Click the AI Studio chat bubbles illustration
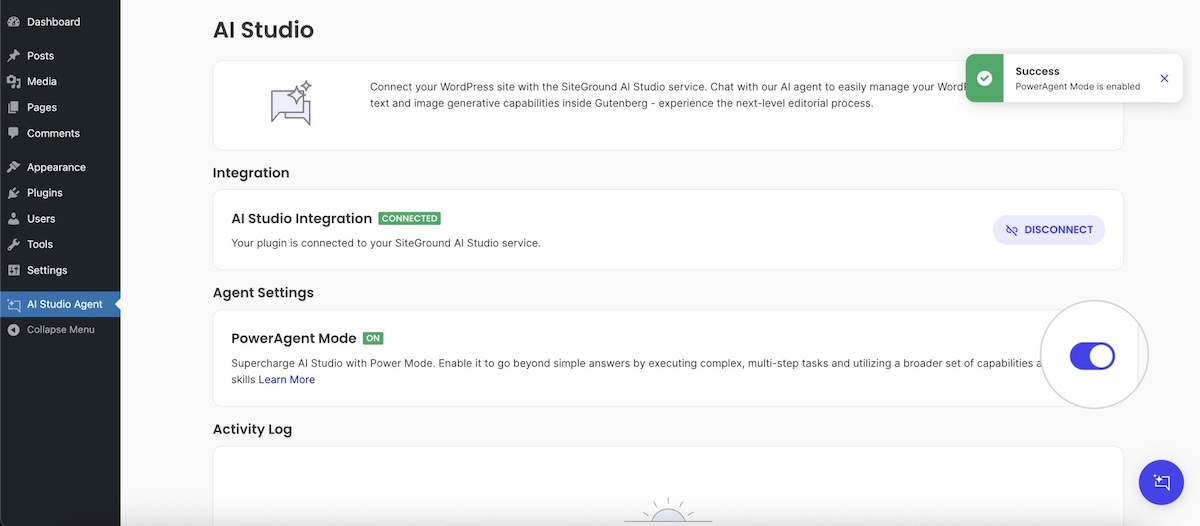 pyautogui.click(x=291, y=103)
